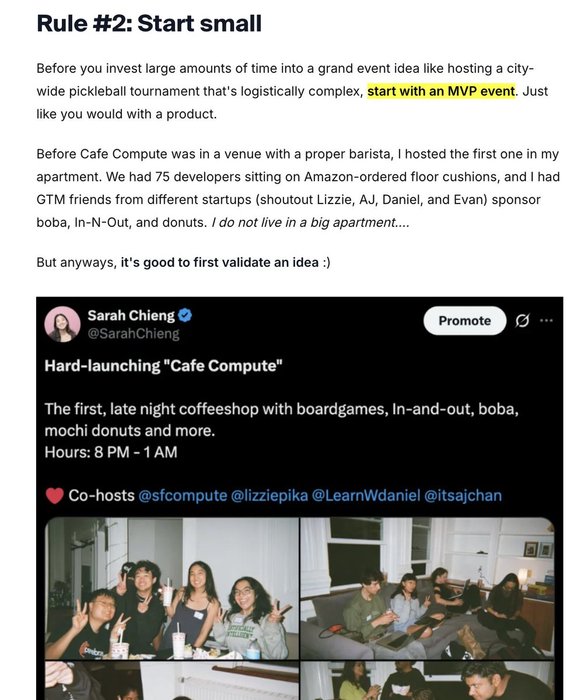Open the @LearnWdaniel mention link
The height and width of the screenshot is (700, 588).
[366, 496]
